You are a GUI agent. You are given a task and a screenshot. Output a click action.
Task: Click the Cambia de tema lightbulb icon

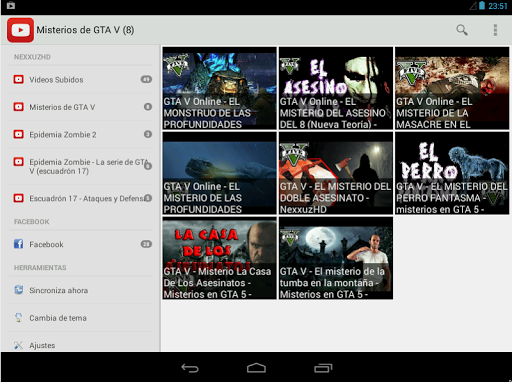(19, 317)
